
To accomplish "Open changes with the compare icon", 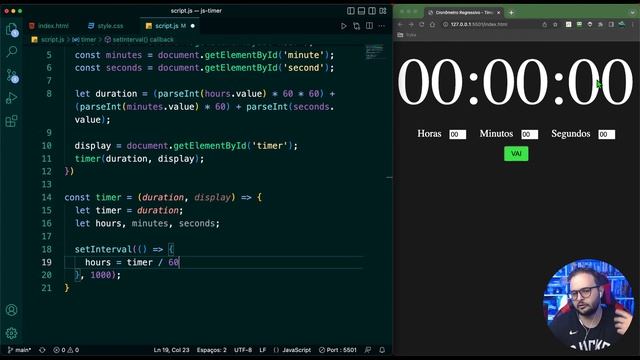I will point(357,26).
